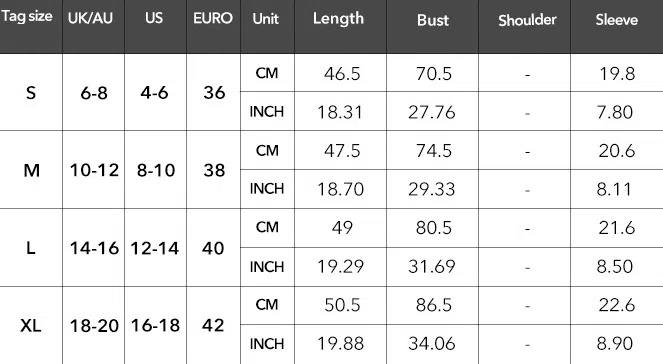Click the 34.06 bust inch value
663x364 pixels.
point(432,344)
